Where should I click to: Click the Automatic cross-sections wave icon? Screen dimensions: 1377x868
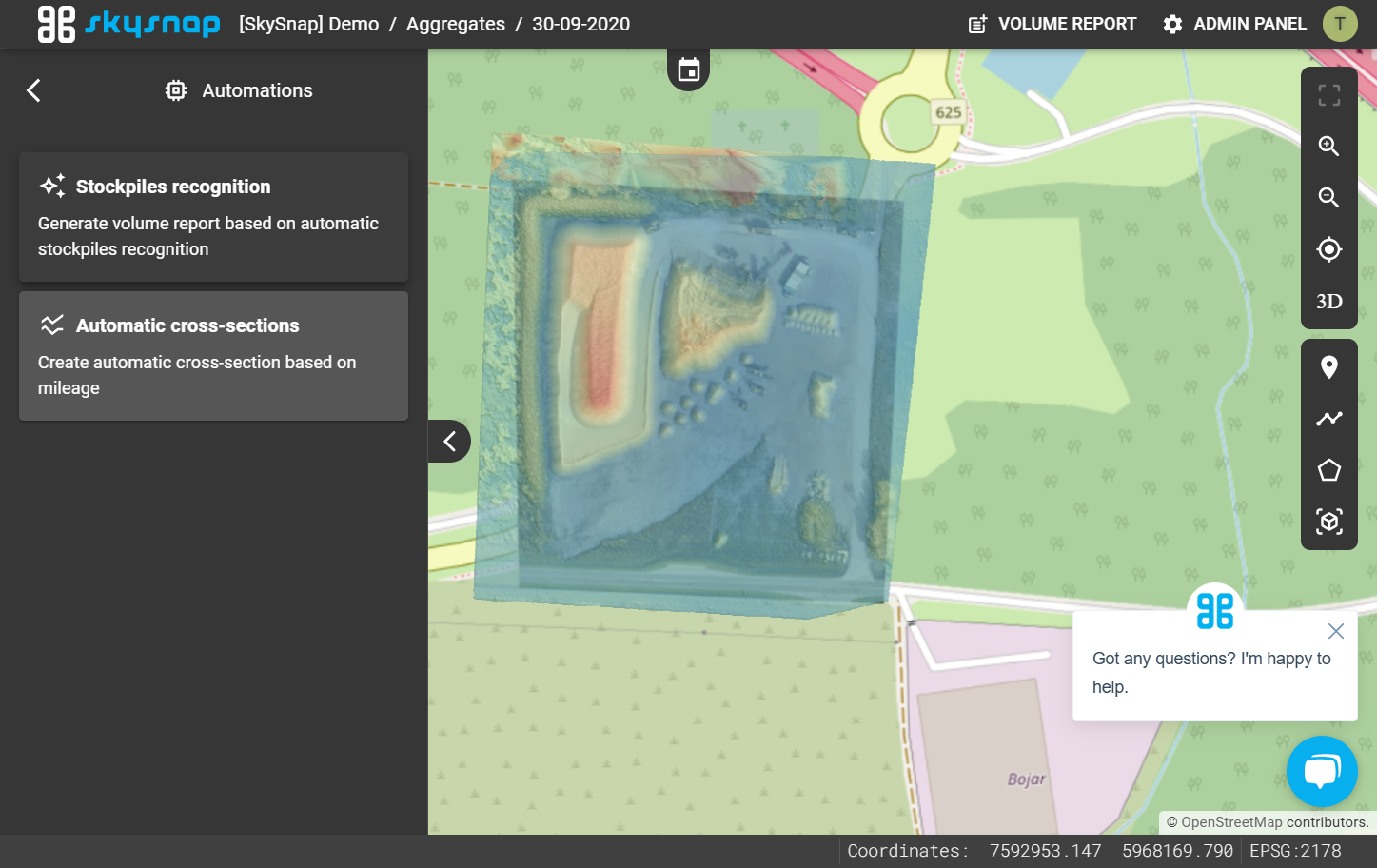[52, 325]
